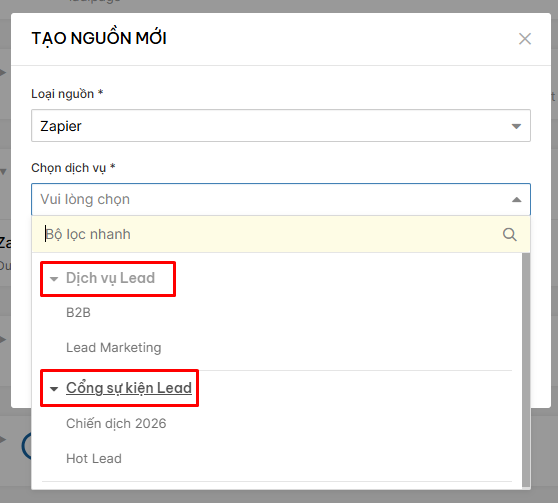The height and width of the screenshot is (503, 558).
Task: Select Chiến dịch 2026 from the list
Action: pos(116,423)
